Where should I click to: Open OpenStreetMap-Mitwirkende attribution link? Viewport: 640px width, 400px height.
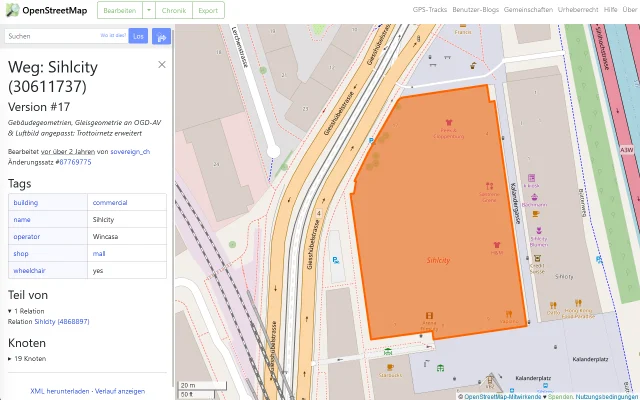502,396
